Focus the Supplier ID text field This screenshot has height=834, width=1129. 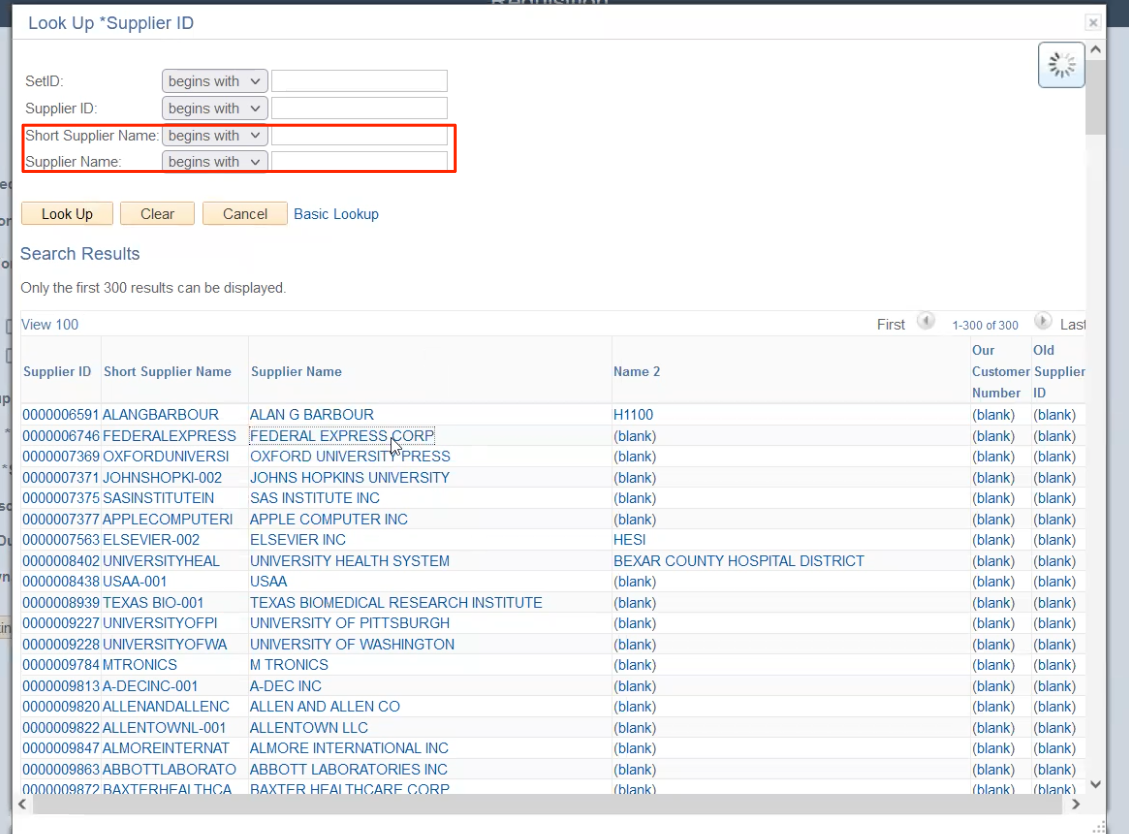pos(359,108)
